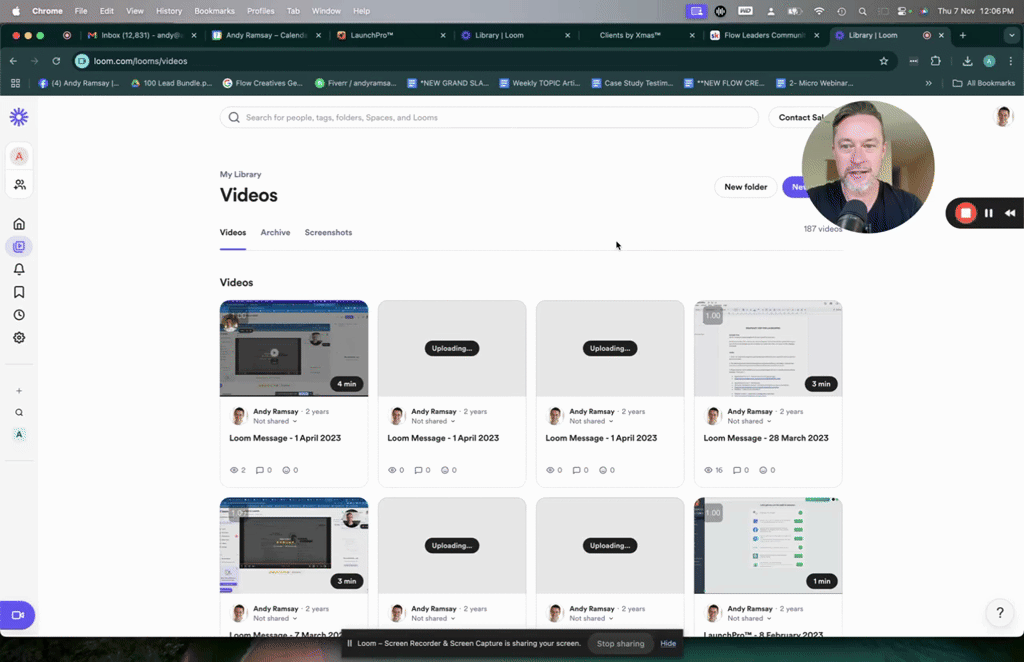Open the Control Center menu bar icon
1024x662 pixels.
[903, 11]
